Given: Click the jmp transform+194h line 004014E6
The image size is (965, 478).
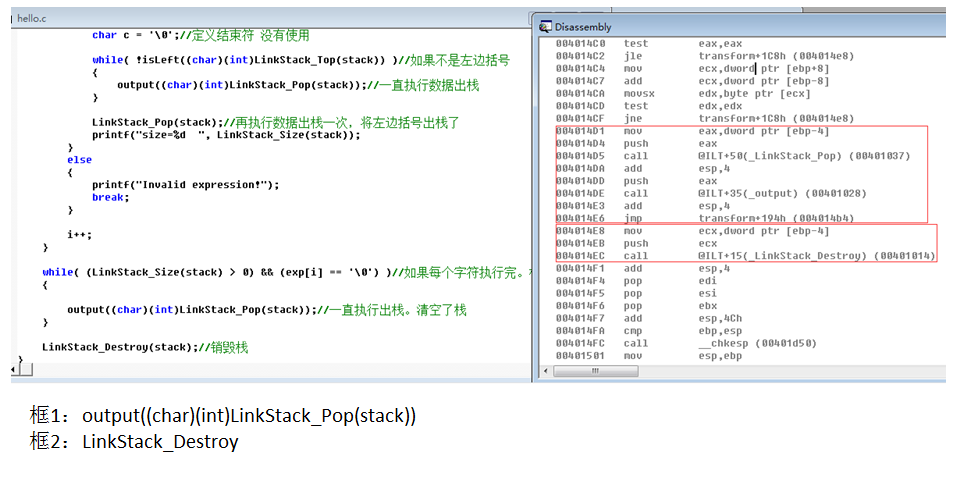Looking at the screenshot, I should [x=705, y=218].
